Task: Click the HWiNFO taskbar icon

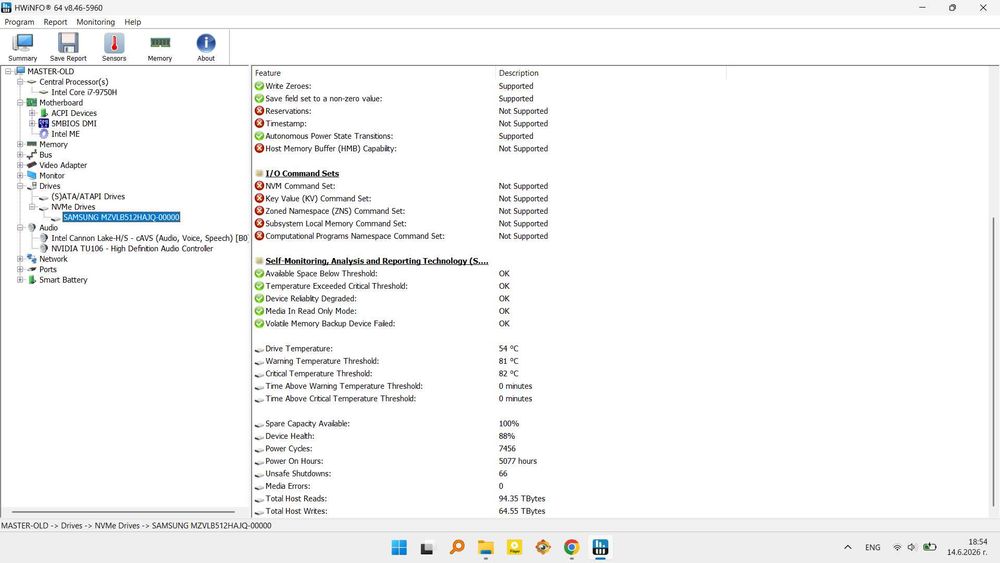Action: click(x=600, y=547)
